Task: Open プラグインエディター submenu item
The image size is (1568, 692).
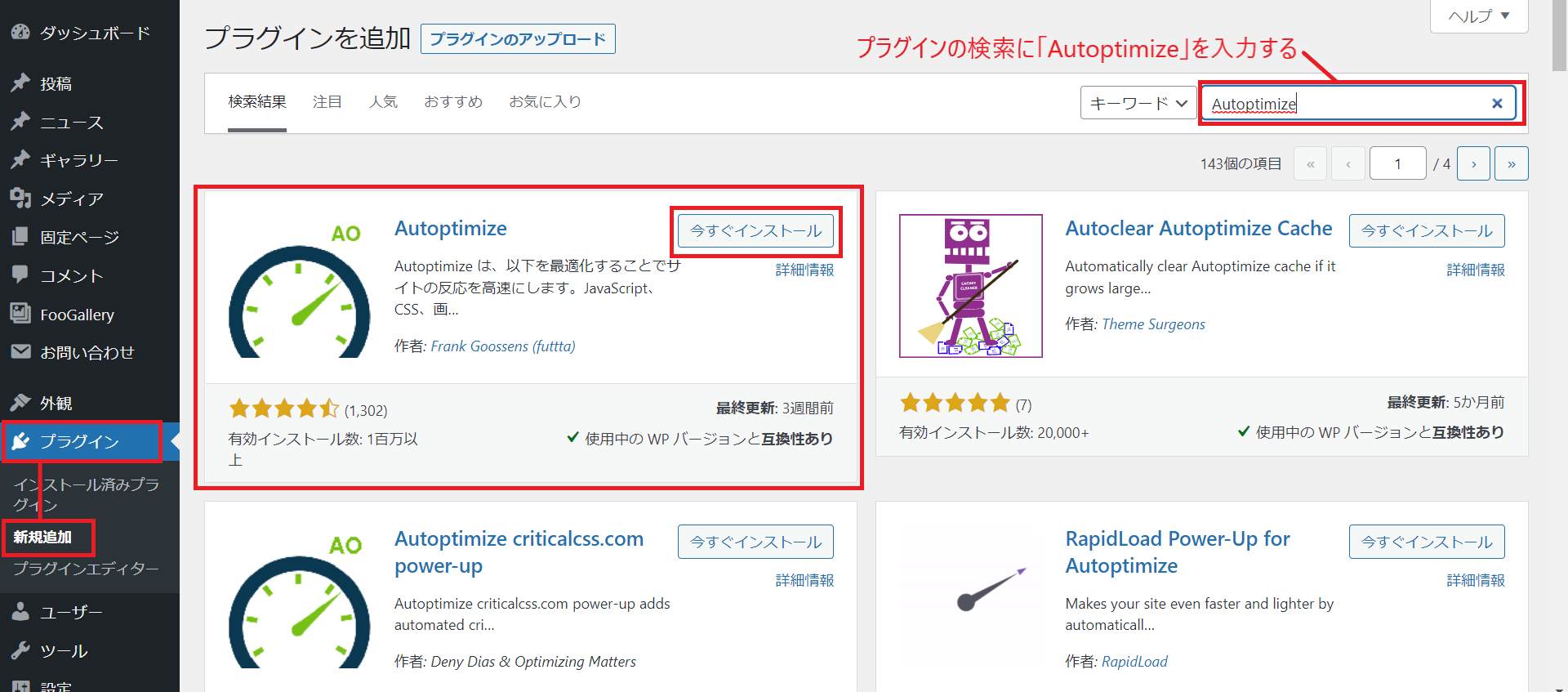Action: (x=86, y=568)
